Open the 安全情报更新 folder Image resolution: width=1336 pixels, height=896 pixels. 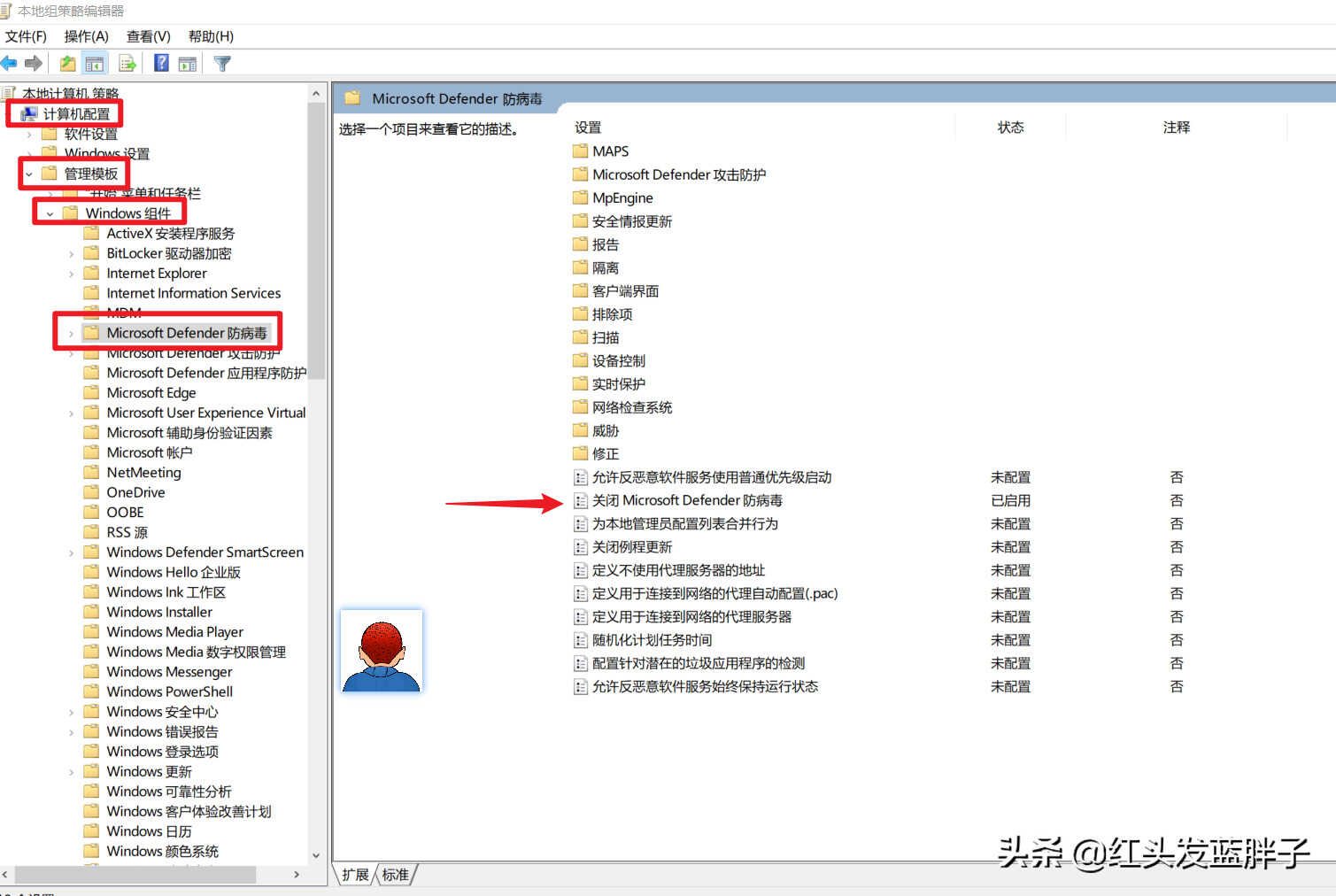coord(632,221)
